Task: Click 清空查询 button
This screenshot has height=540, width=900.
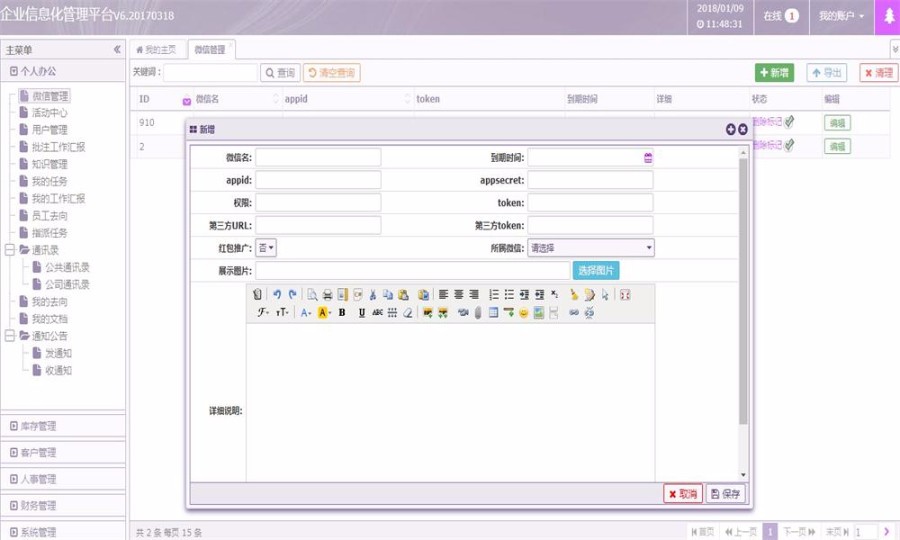Action: pos(332,73)
